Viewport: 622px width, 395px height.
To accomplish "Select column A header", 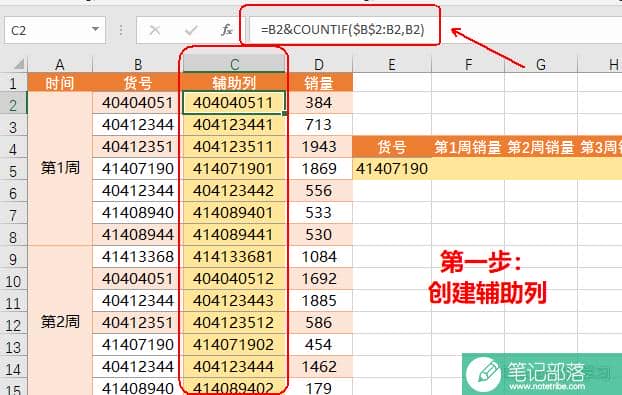I will 60,64.
